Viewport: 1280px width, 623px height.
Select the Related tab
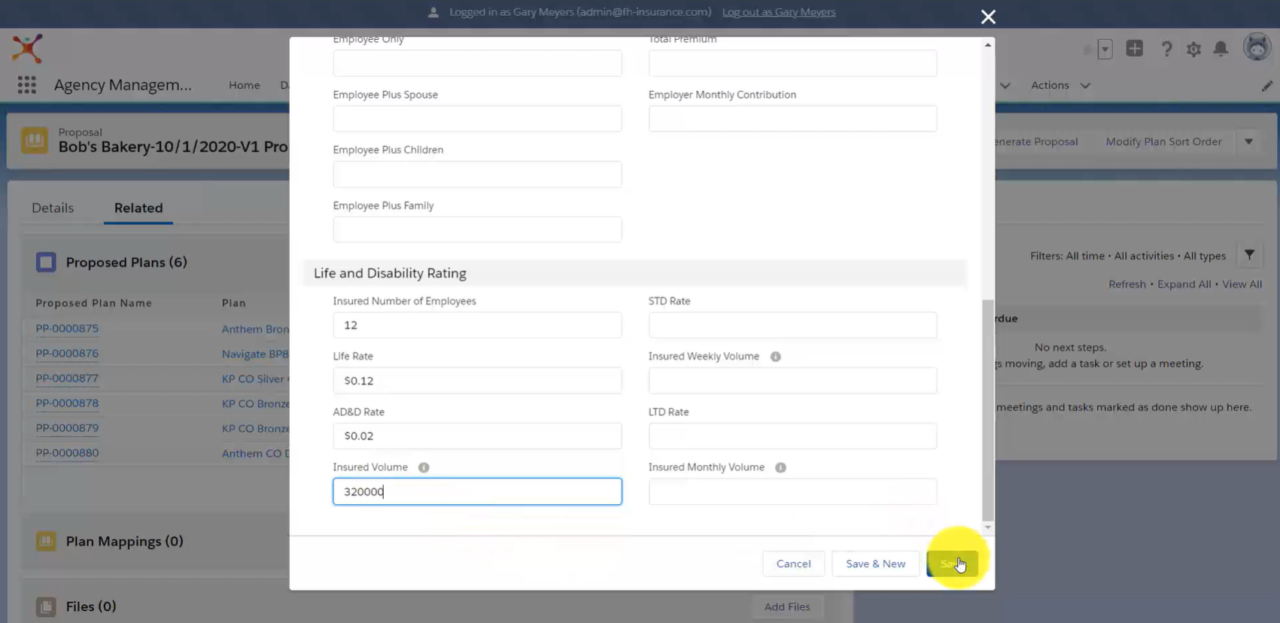(138, 207)
